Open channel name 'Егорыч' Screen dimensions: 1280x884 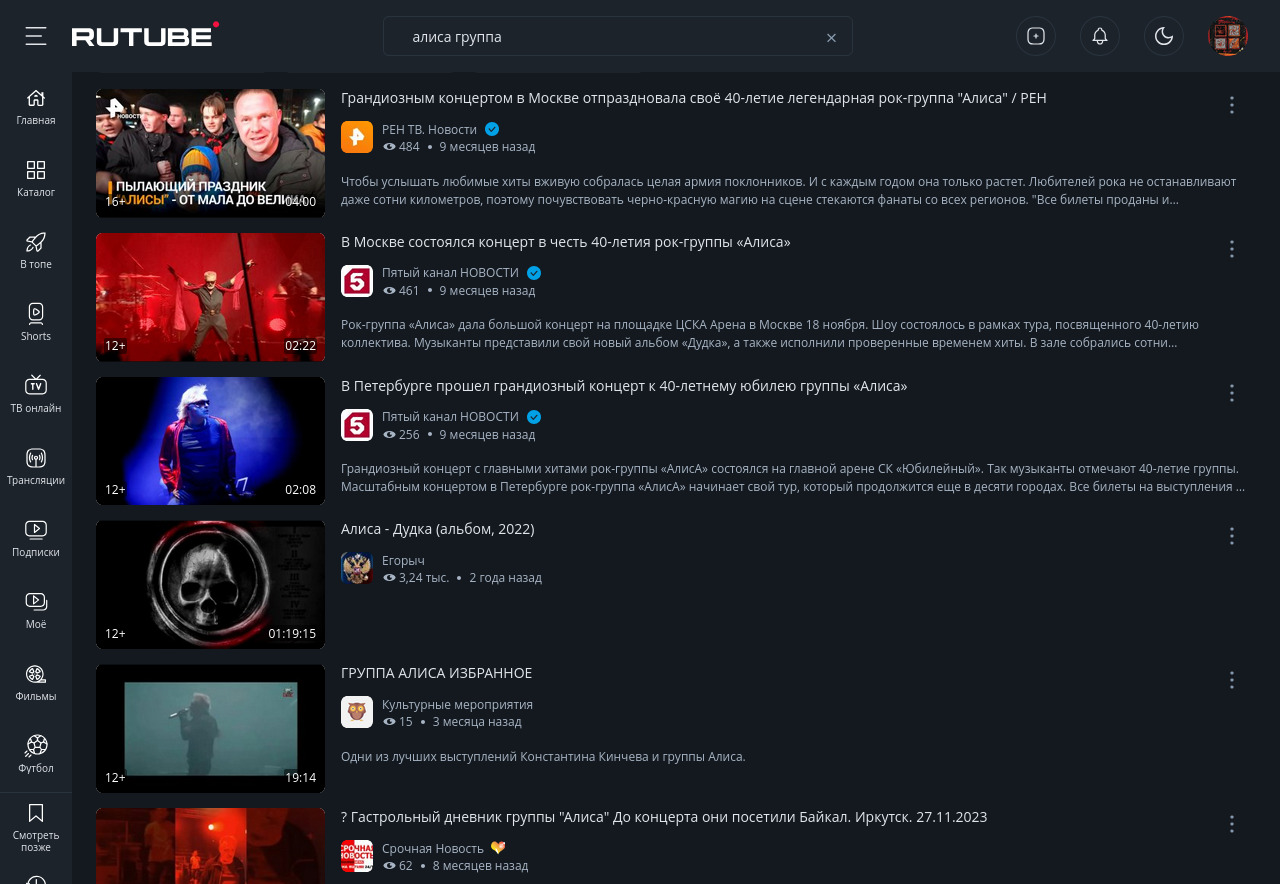[x=403, y=560]
